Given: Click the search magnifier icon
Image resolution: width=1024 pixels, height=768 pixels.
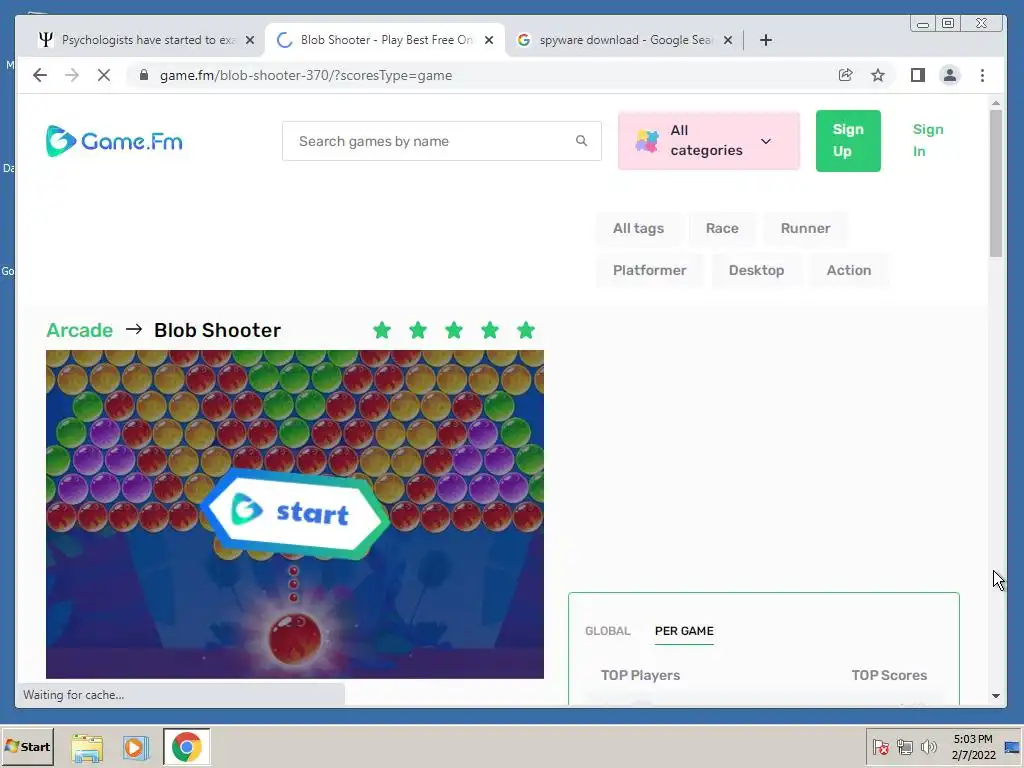Looking at the screenshot, I should point(581,140).
